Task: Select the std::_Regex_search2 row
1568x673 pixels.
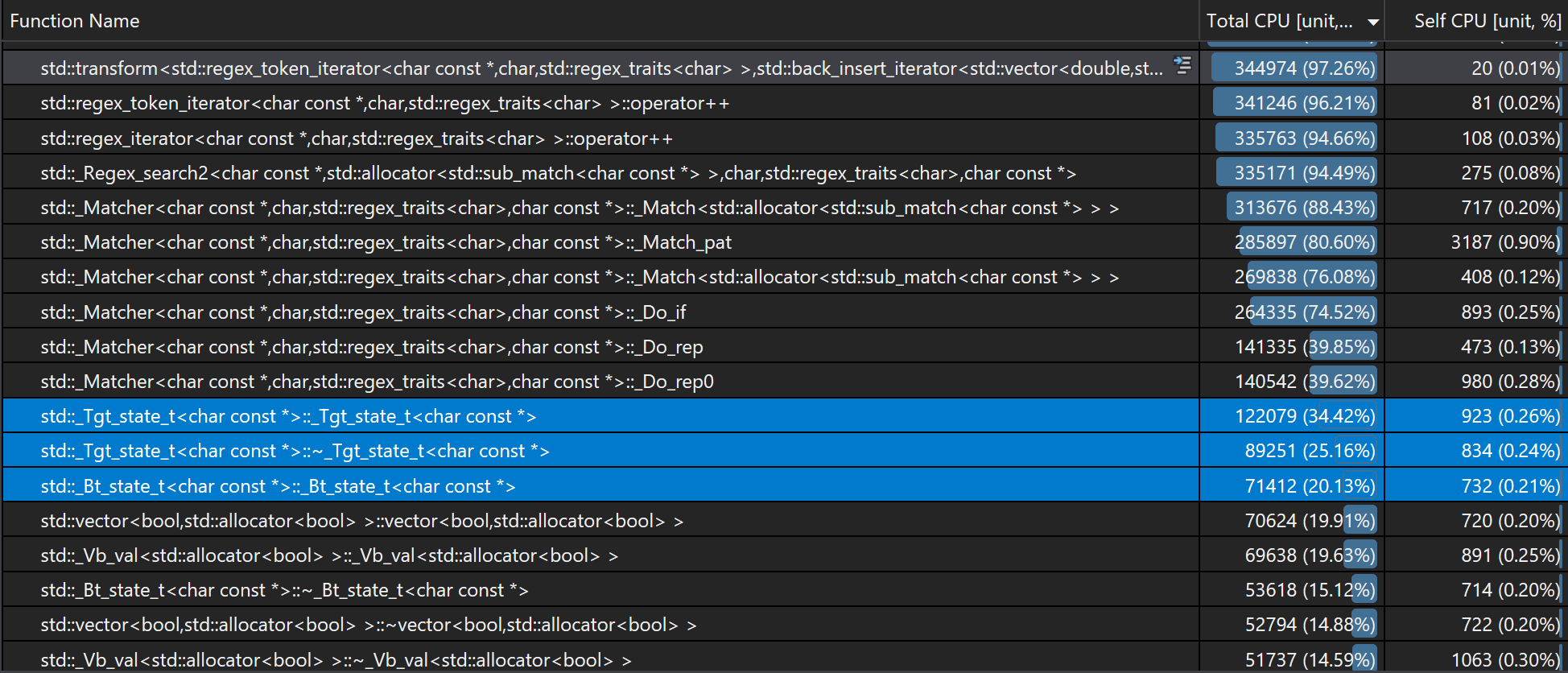Action: (558, 173)
